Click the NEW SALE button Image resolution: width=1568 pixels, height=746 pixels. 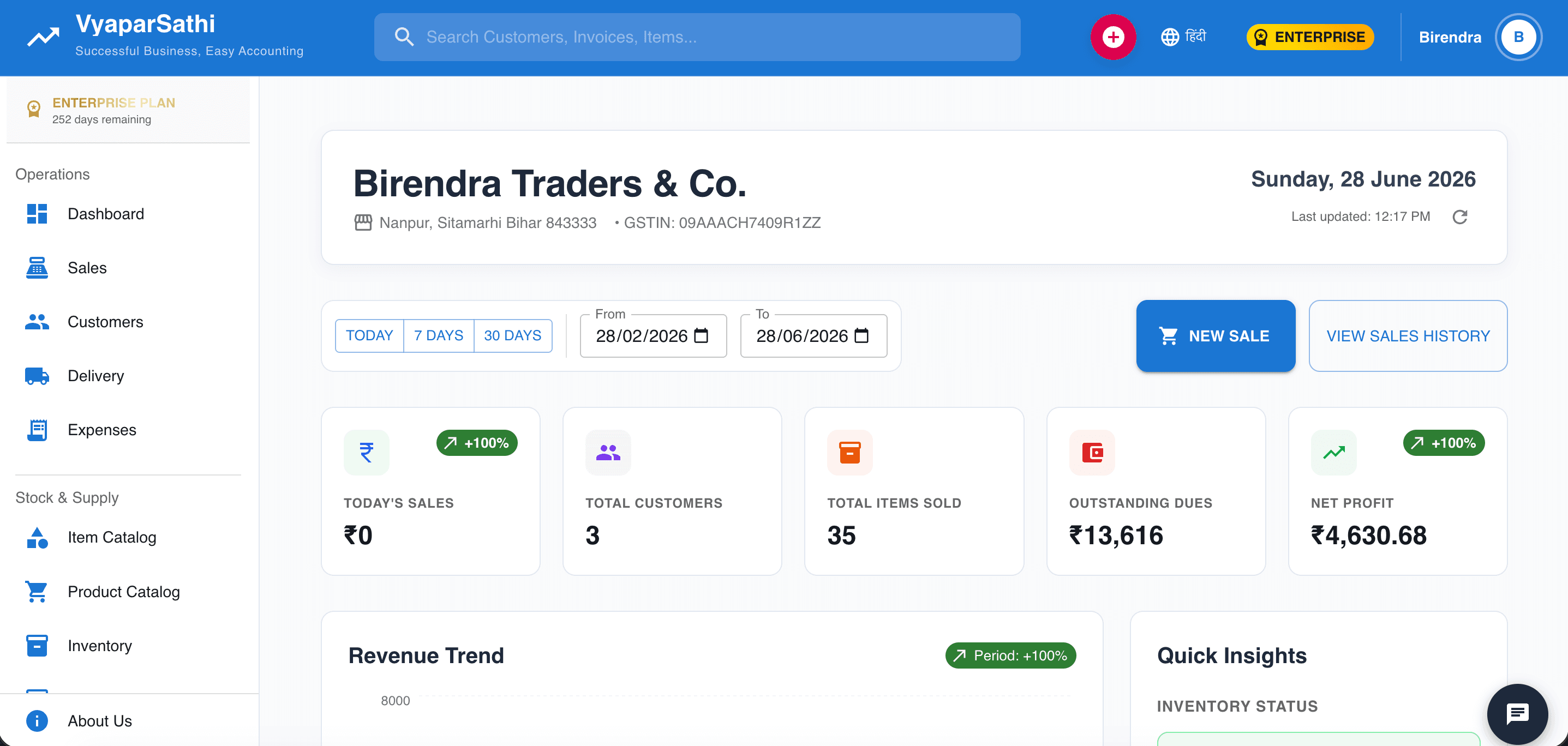point(1216,336)
